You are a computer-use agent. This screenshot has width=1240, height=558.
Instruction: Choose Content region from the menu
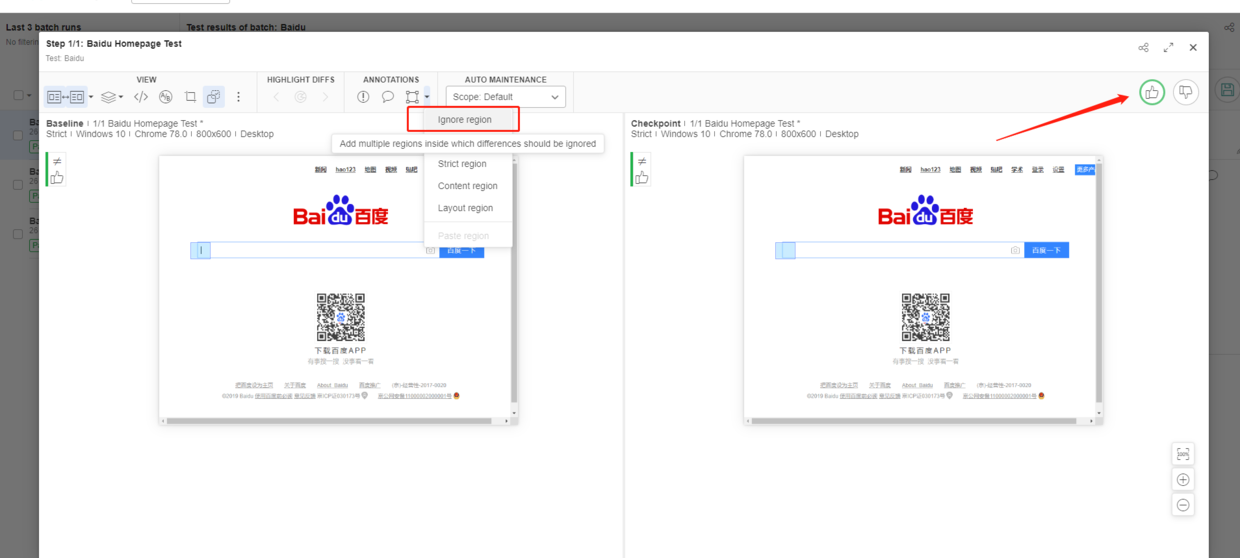click(467, 186)
